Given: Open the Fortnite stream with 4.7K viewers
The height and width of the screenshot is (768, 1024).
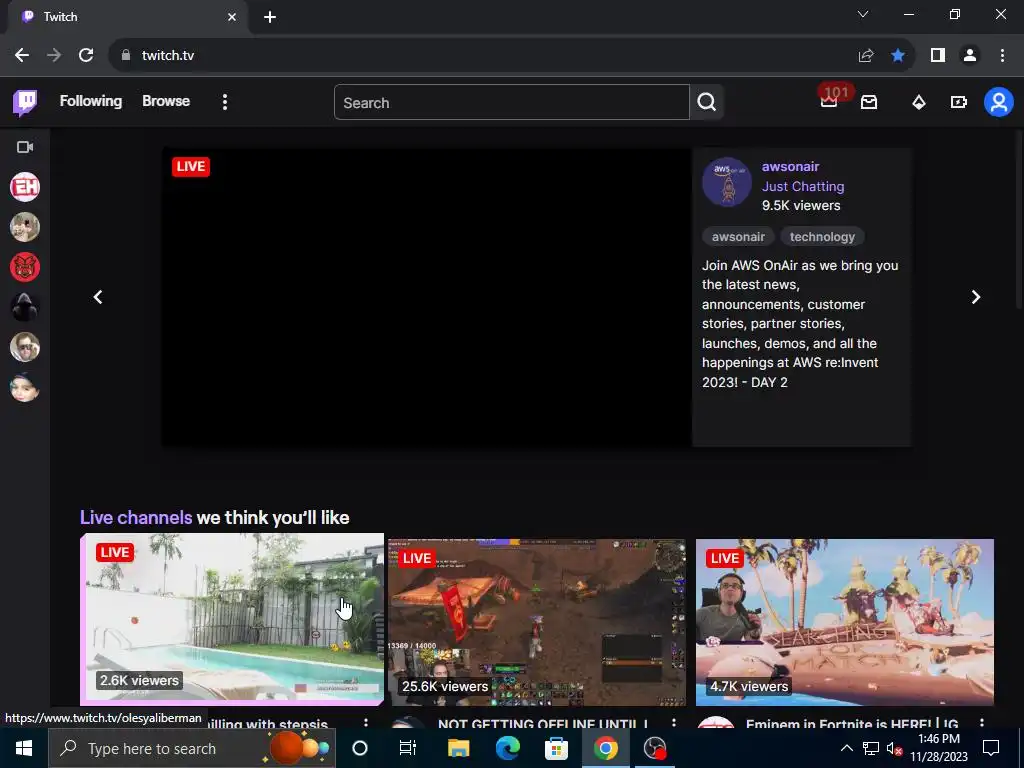Looking at the screenshot, I should pyautogui.click(x=844, y=622).
